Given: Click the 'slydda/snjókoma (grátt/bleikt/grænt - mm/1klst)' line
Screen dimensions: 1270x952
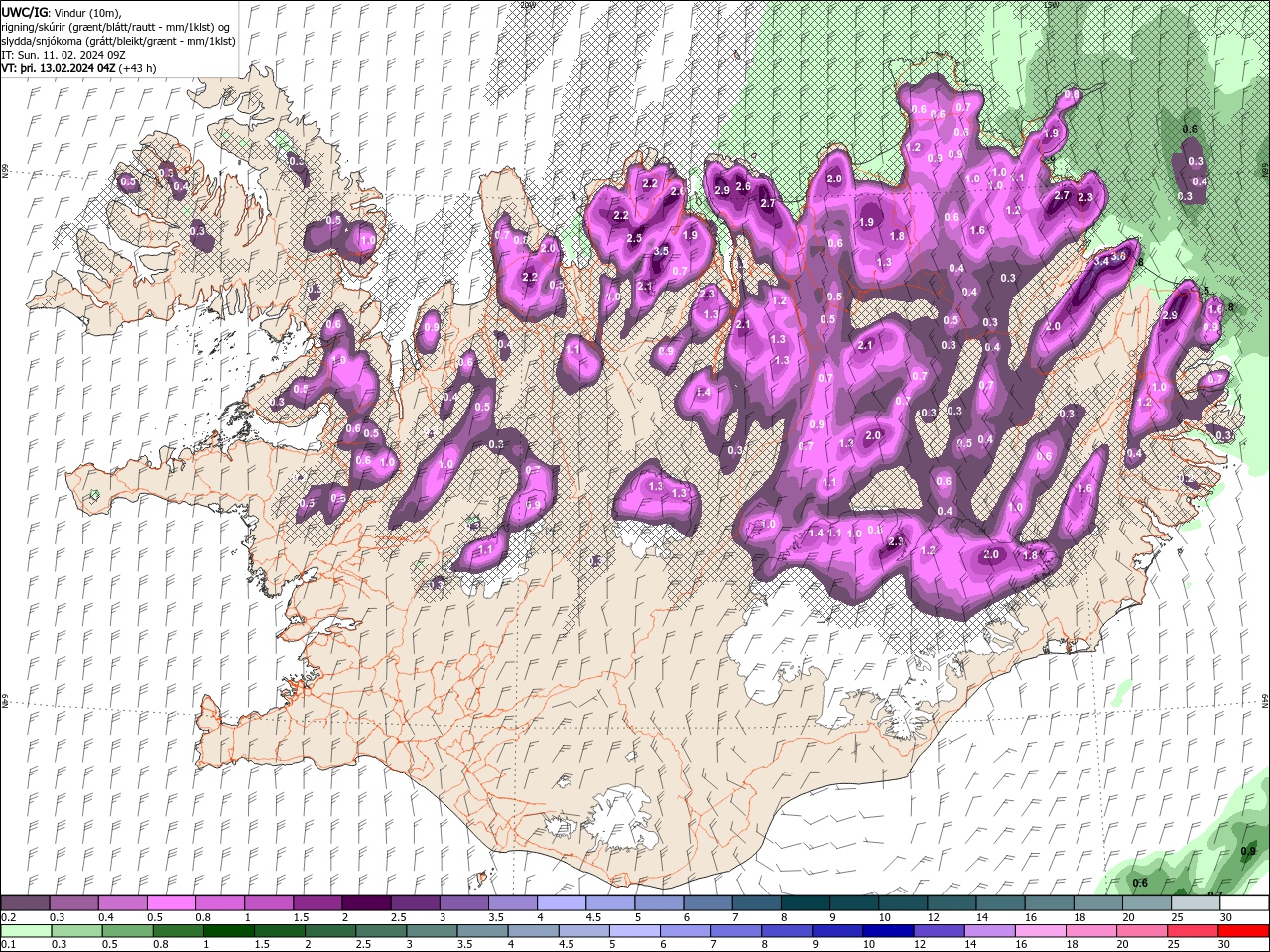Looking at the screenshot, I should [x=118, y=41].
